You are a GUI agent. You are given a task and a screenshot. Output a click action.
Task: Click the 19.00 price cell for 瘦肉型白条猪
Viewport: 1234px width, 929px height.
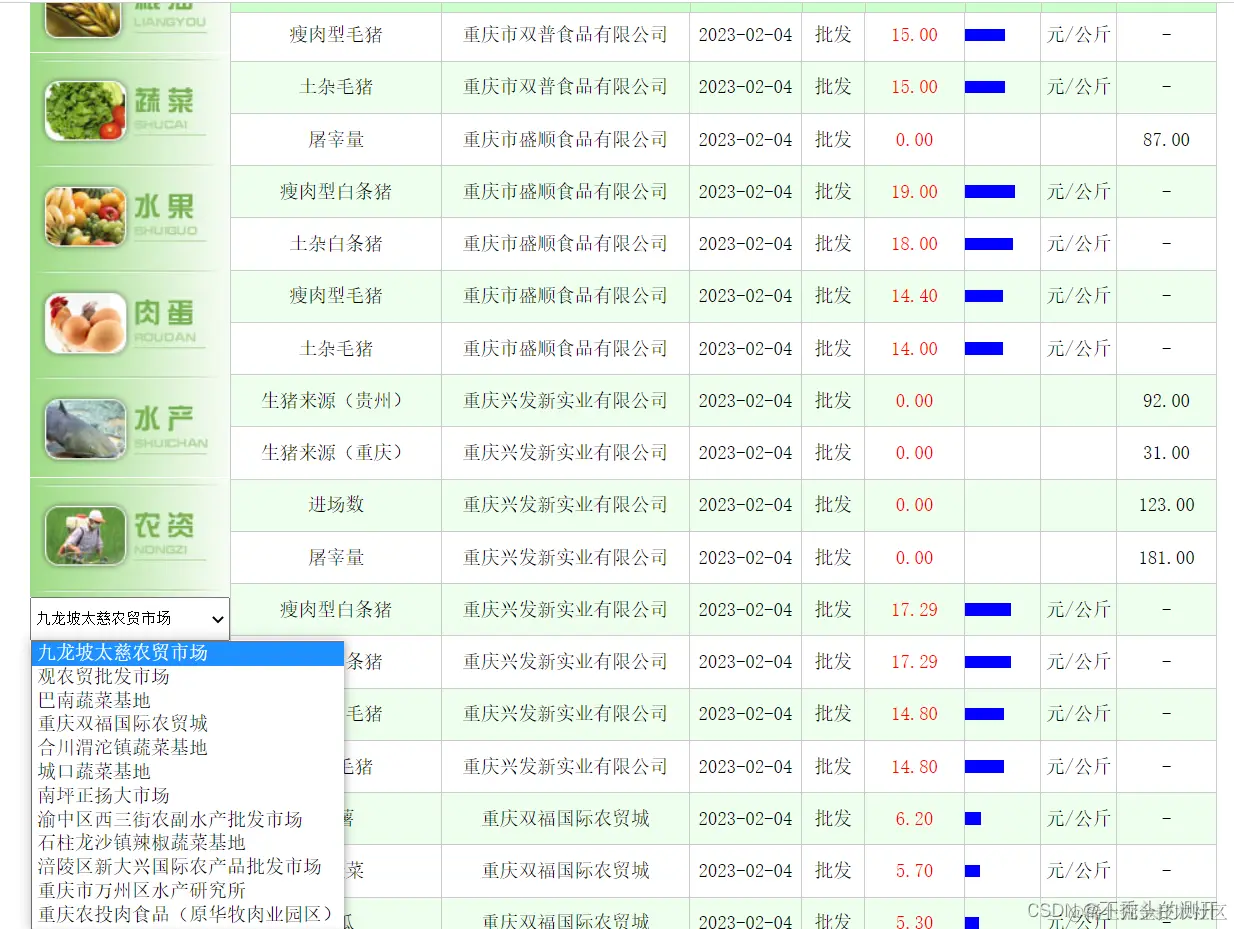coord(912,191)
